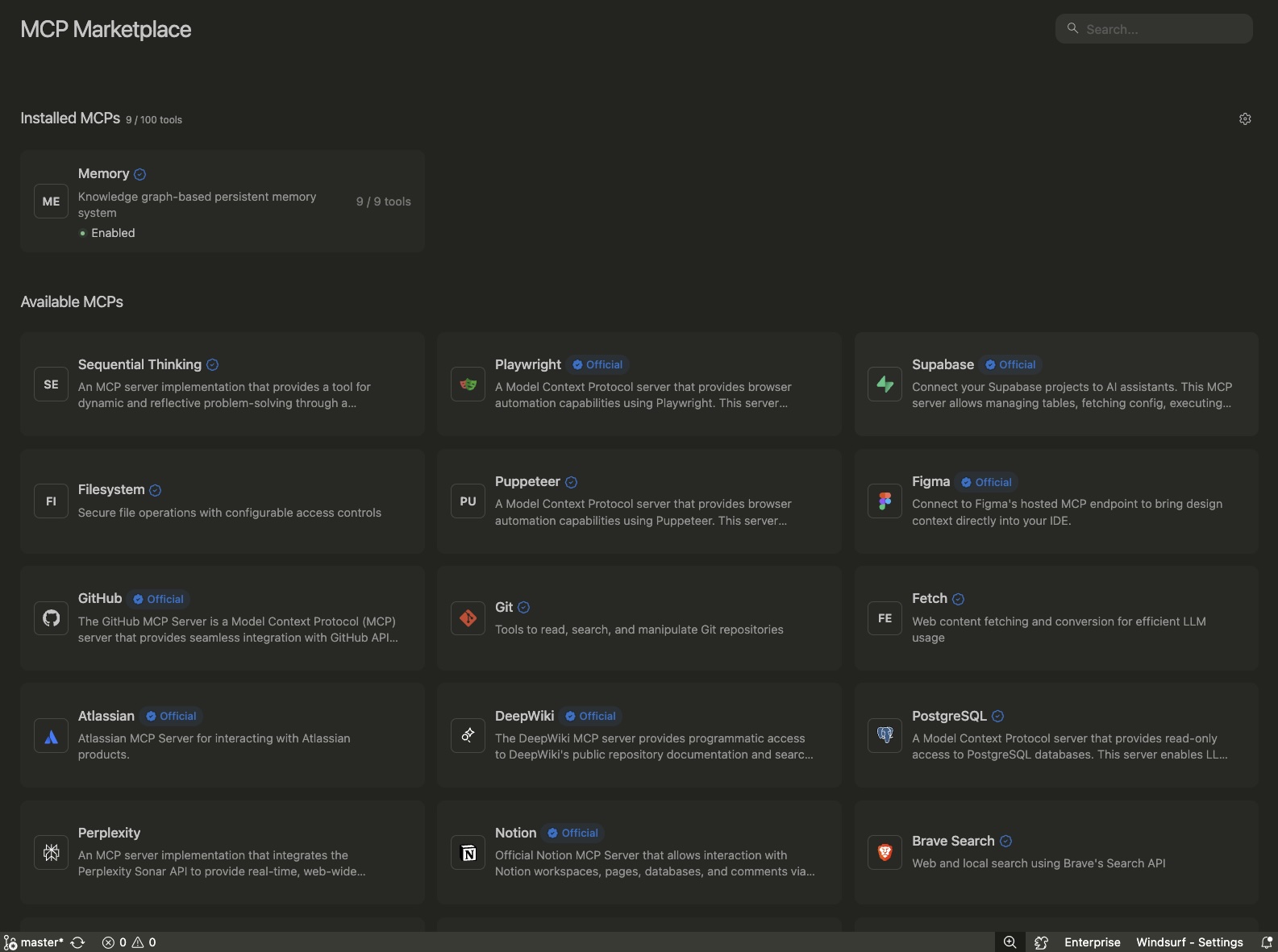Click the Perplexity logo icon
Viewport: 1278px width, 952px height.
[51, 853]
